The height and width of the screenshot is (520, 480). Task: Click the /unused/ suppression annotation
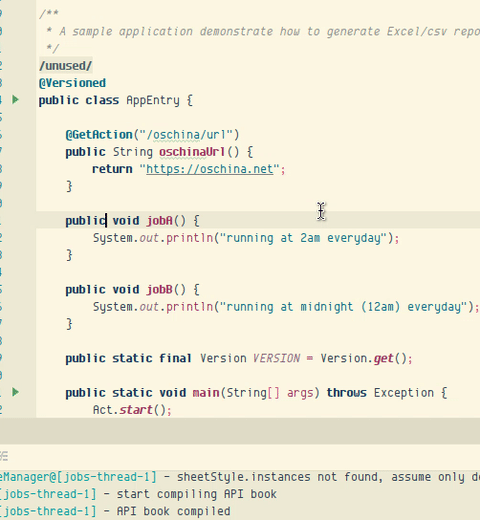66,66
